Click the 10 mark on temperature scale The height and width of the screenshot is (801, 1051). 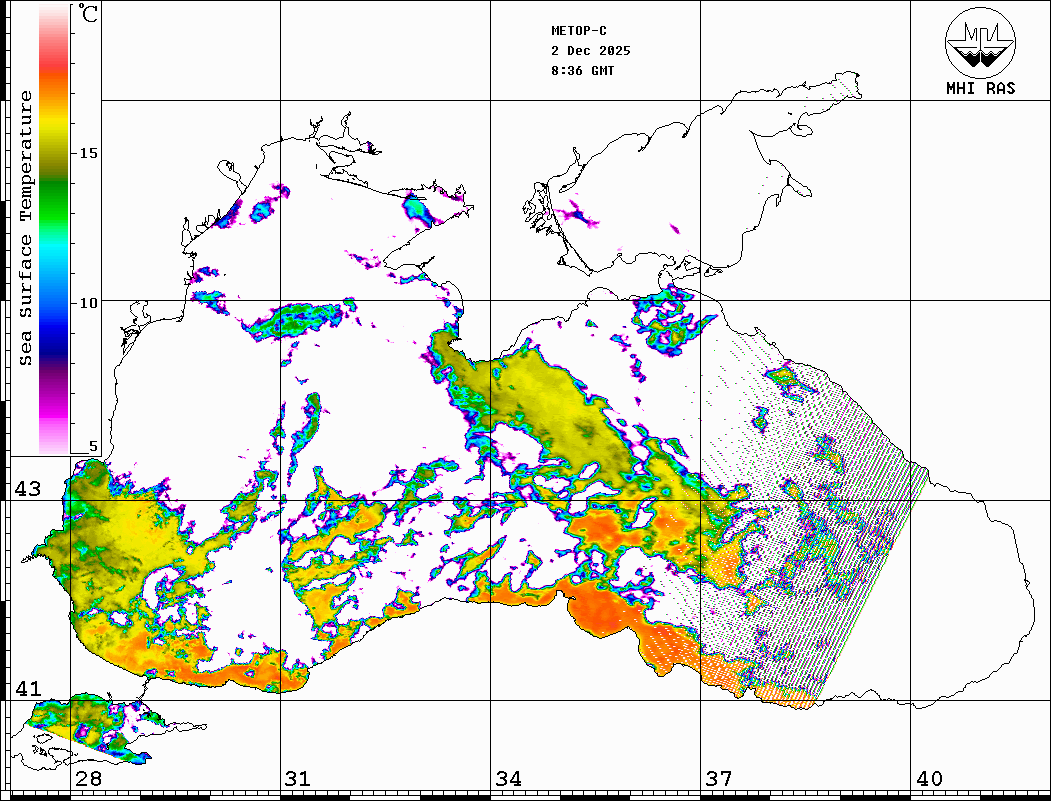pos(89,302)
